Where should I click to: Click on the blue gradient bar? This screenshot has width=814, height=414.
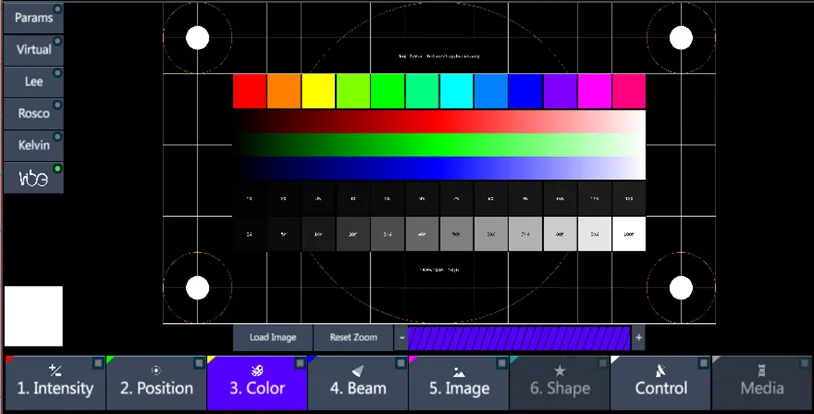(439, 168)
